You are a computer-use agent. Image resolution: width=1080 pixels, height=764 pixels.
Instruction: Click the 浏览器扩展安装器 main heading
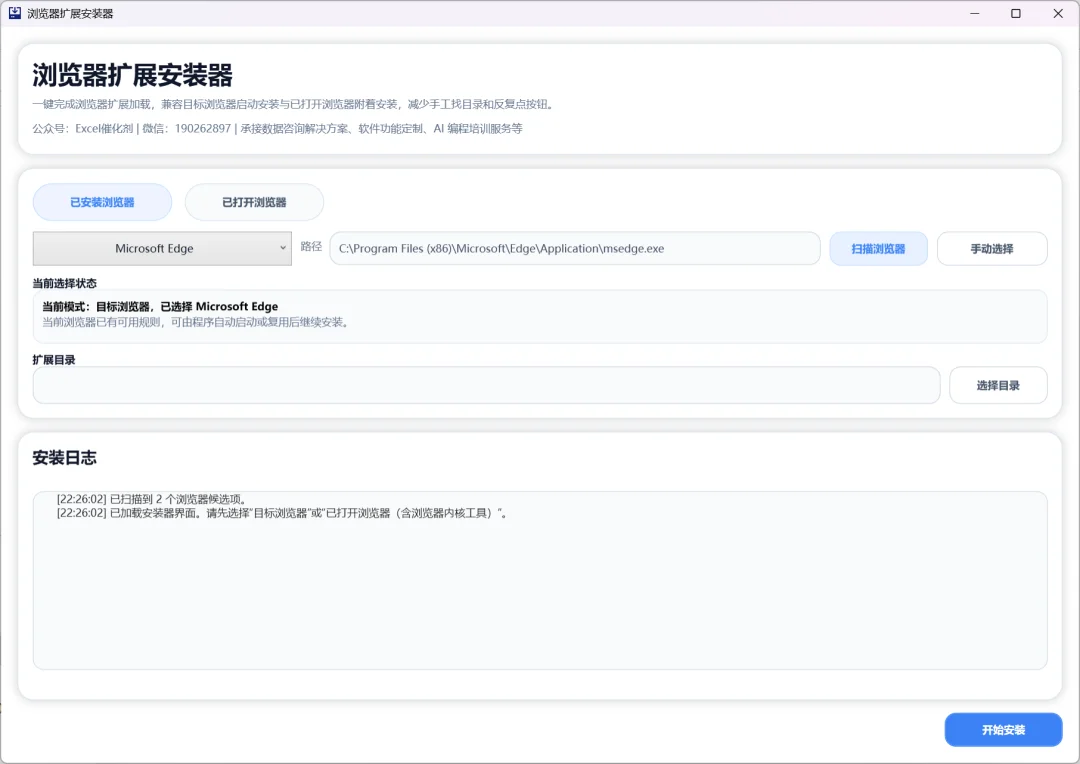point(132,75)
